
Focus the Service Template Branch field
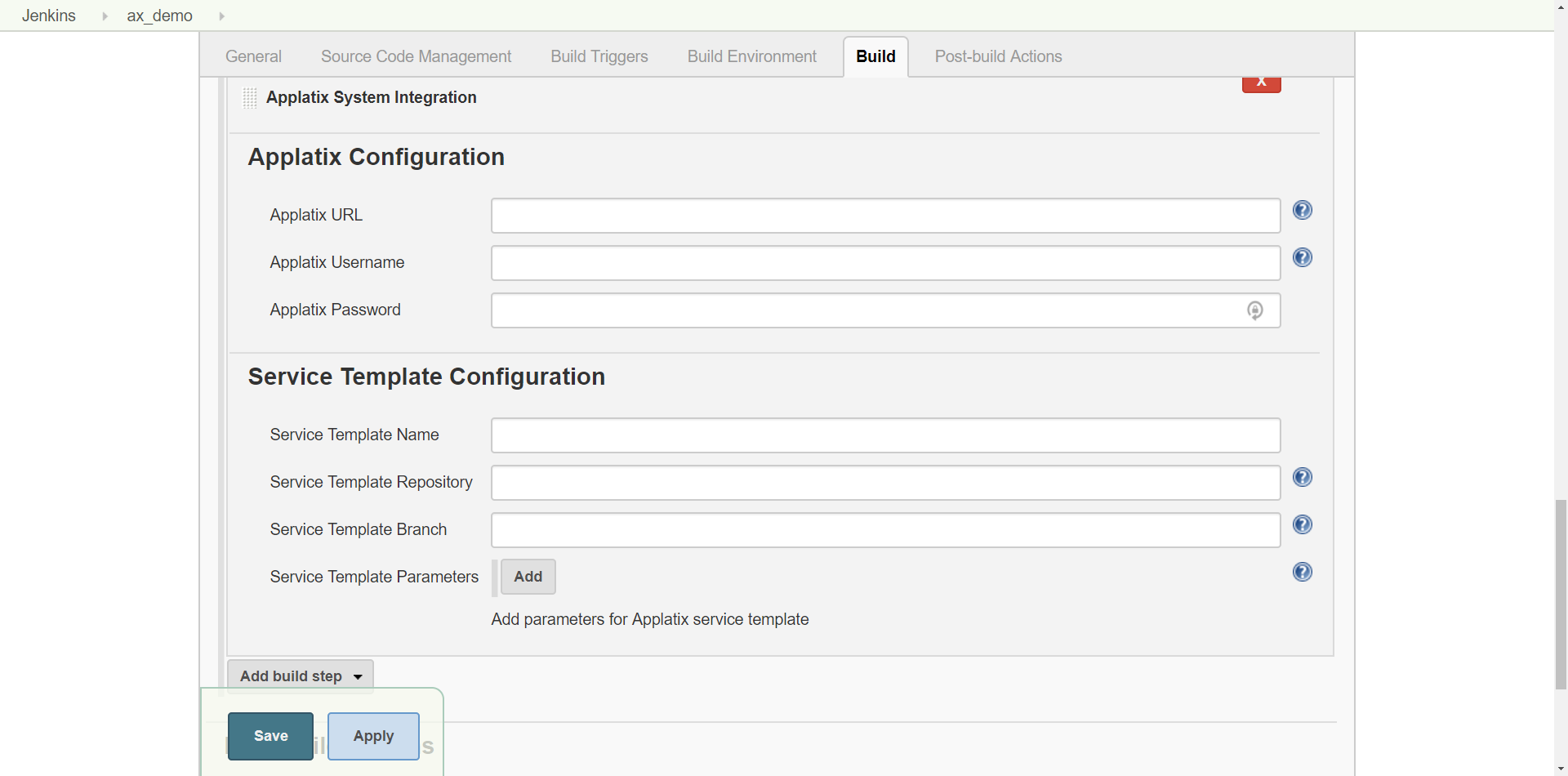click(885, 530)
